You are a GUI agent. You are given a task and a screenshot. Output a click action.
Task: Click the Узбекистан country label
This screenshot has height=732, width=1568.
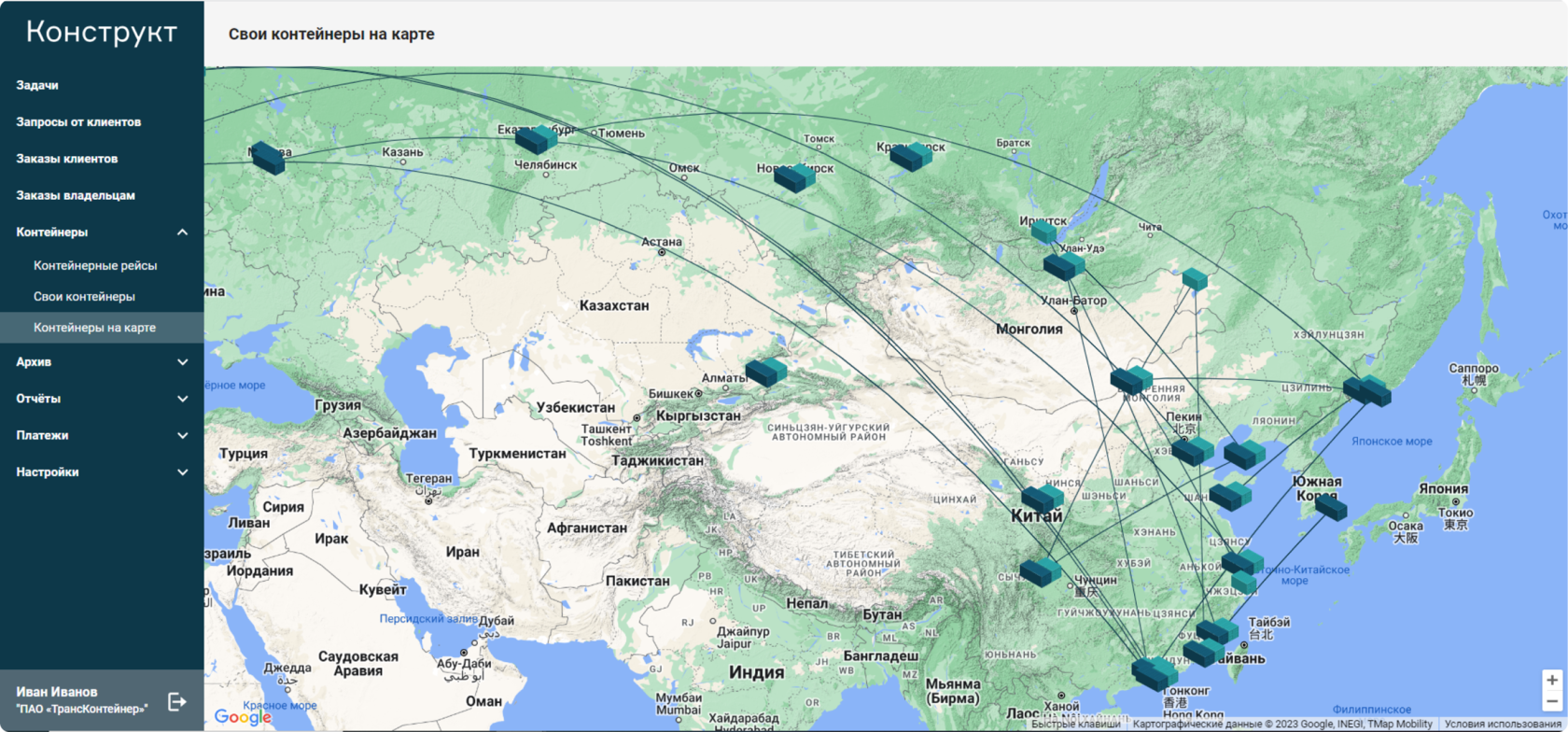pyautogui.click(x=576, y=408)
